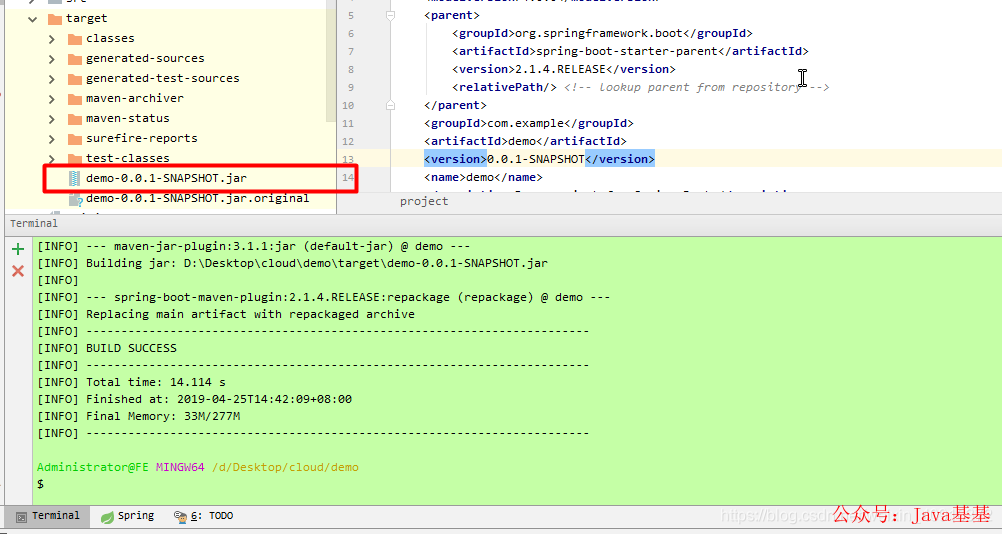Click the Terminal panel title

34,224
